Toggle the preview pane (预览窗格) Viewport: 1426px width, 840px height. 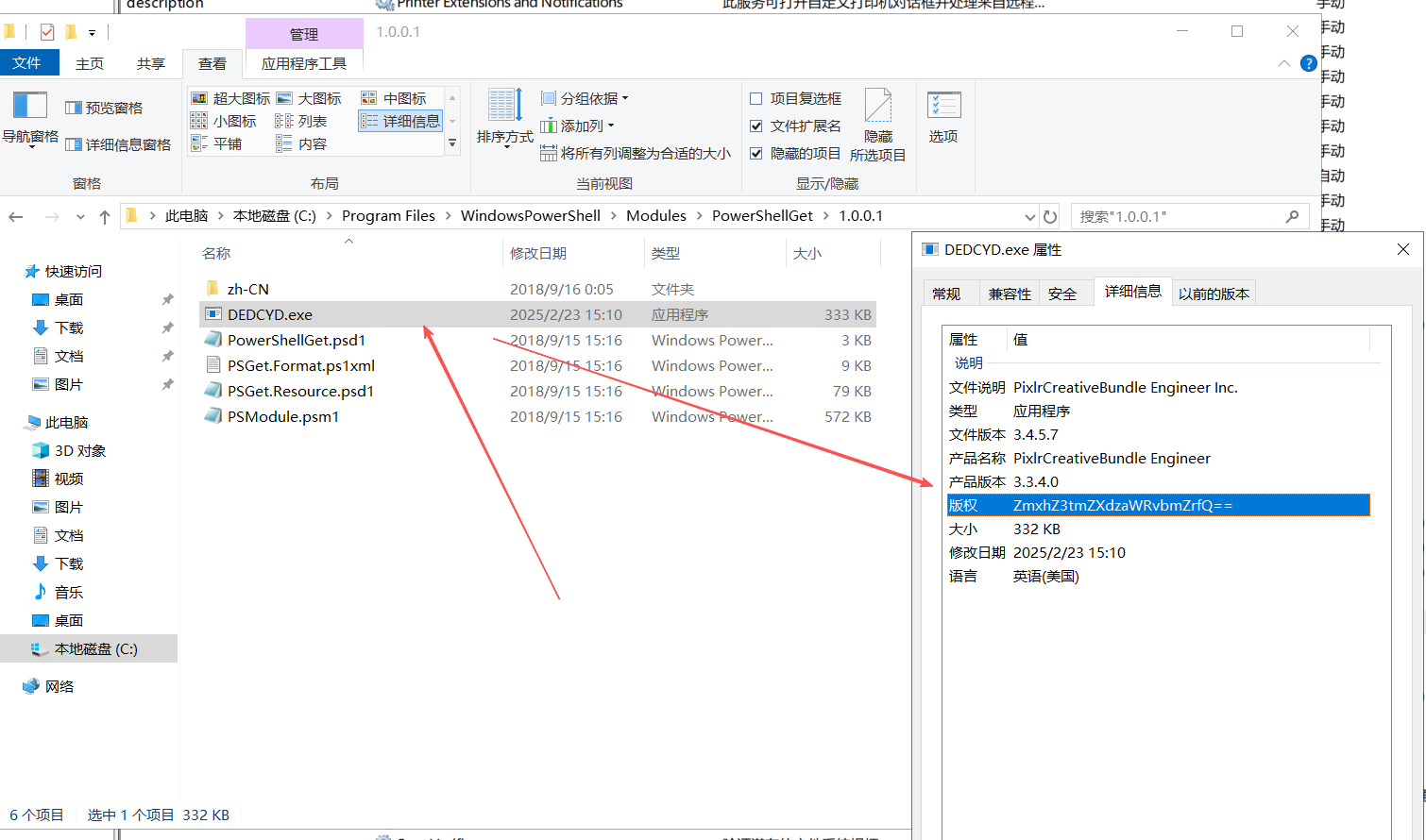(x=104, y=108)
